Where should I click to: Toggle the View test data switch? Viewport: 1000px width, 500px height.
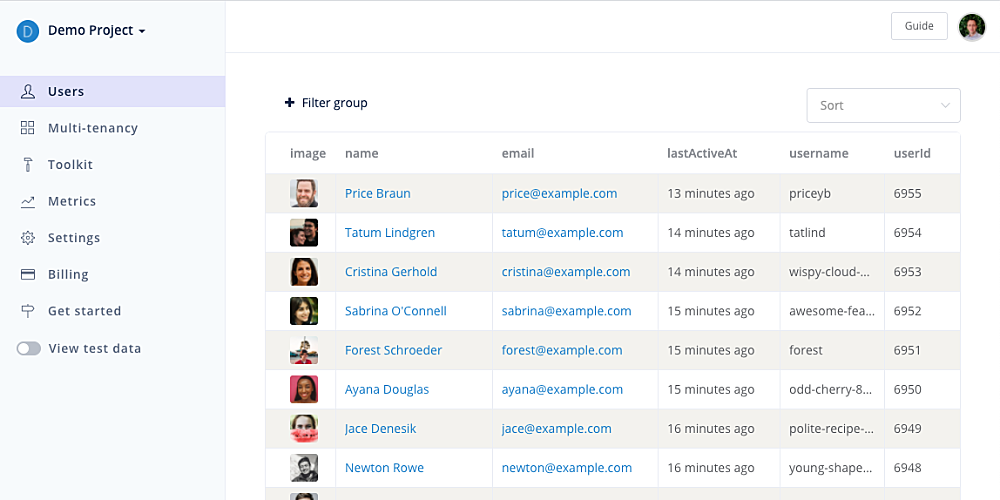click(29, 348)
